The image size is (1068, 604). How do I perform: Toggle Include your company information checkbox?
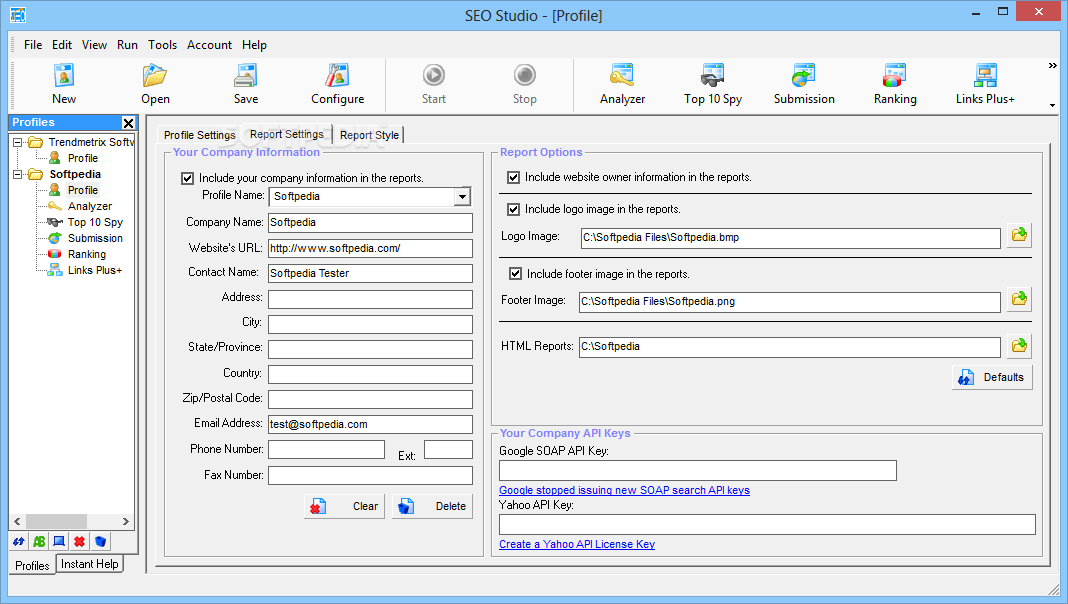187,178
